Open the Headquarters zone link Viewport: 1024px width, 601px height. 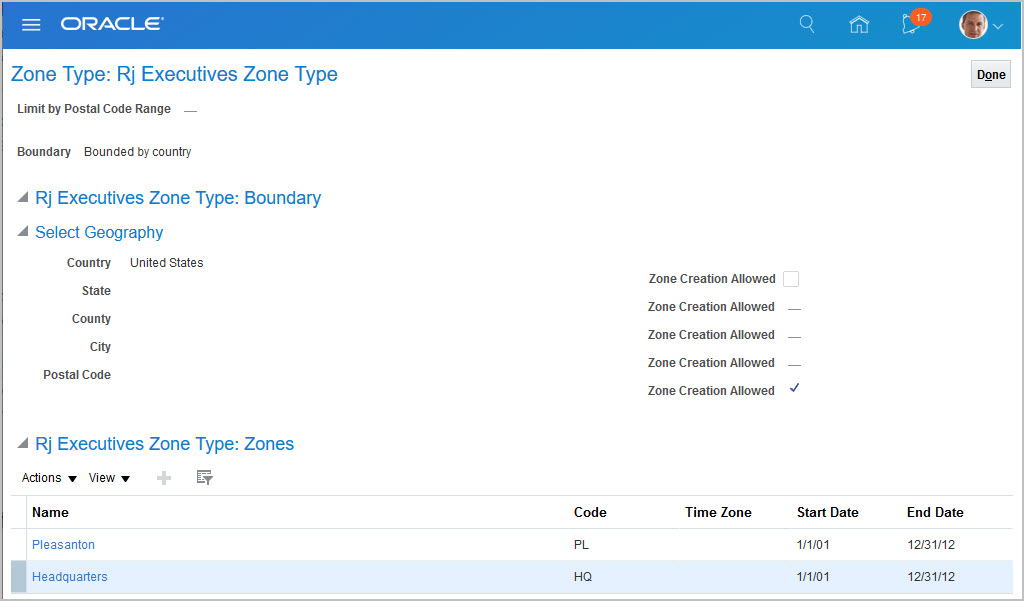(69, 577)
